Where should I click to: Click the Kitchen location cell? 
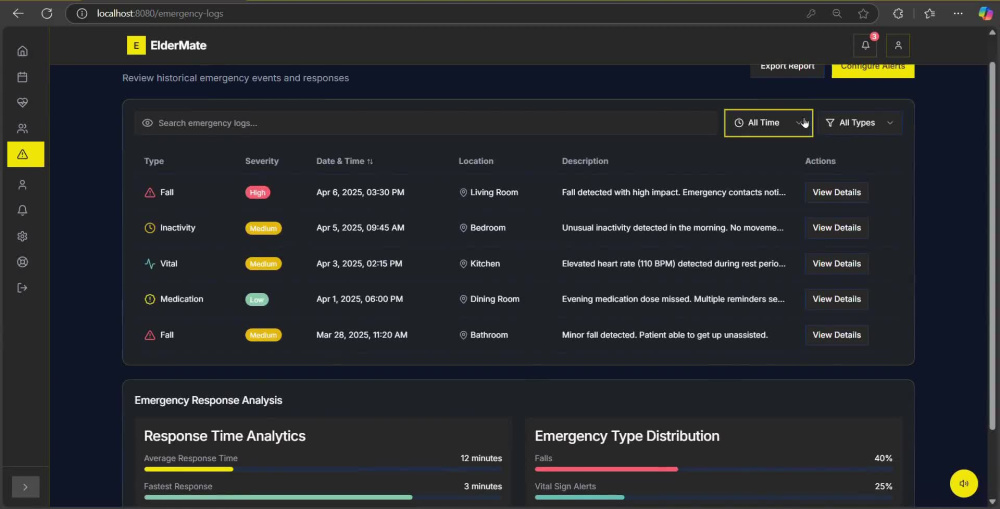pyautogui.click(x=480, y=263)
